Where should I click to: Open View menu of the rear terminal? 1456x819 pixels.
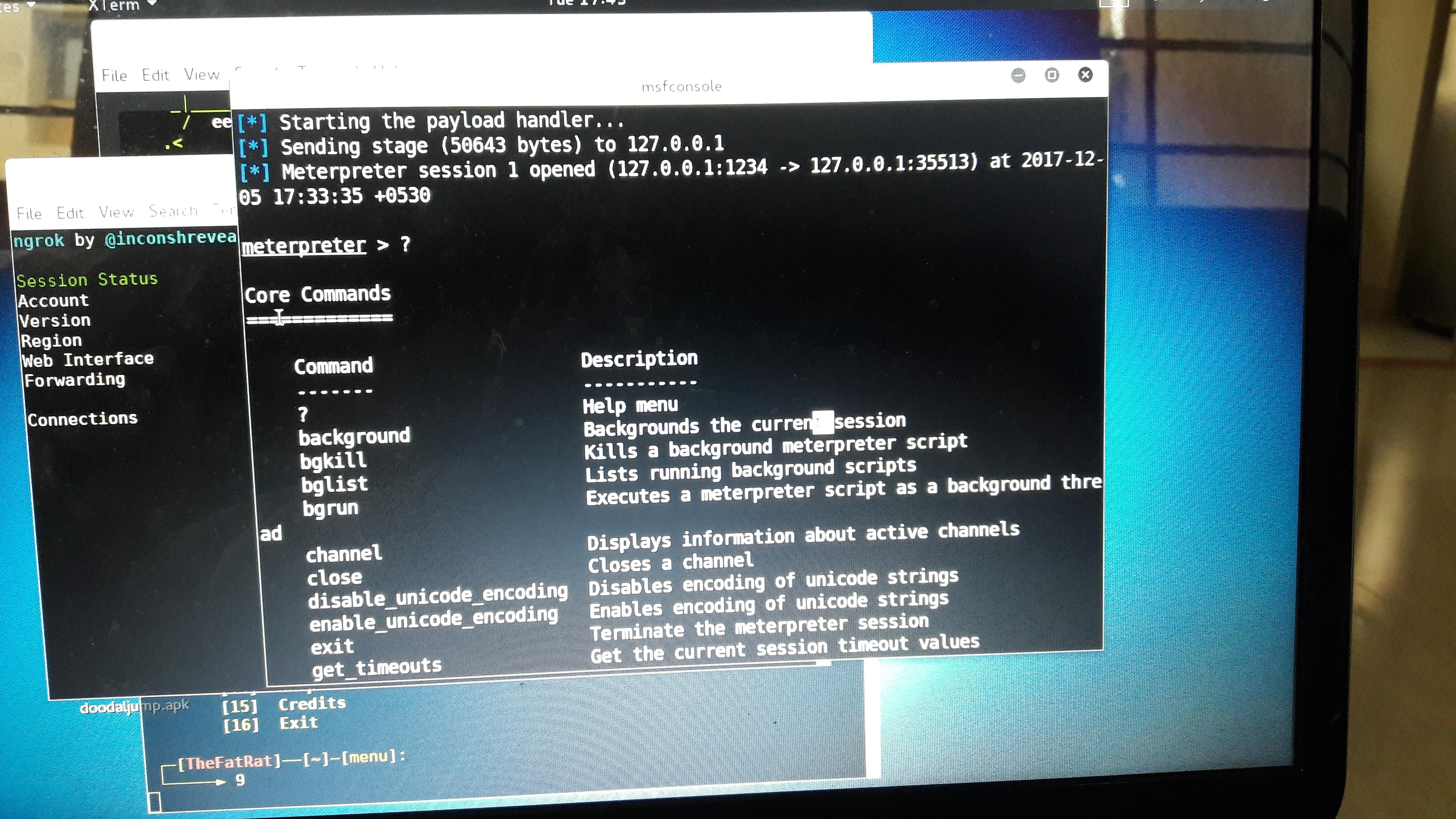(202, 75)
